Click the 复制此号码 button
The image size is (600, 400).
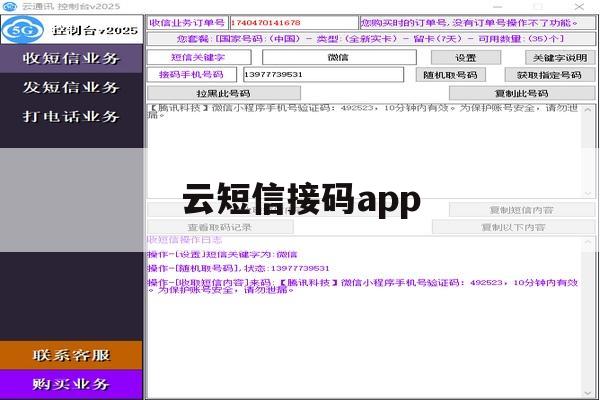tap(522, 93)
